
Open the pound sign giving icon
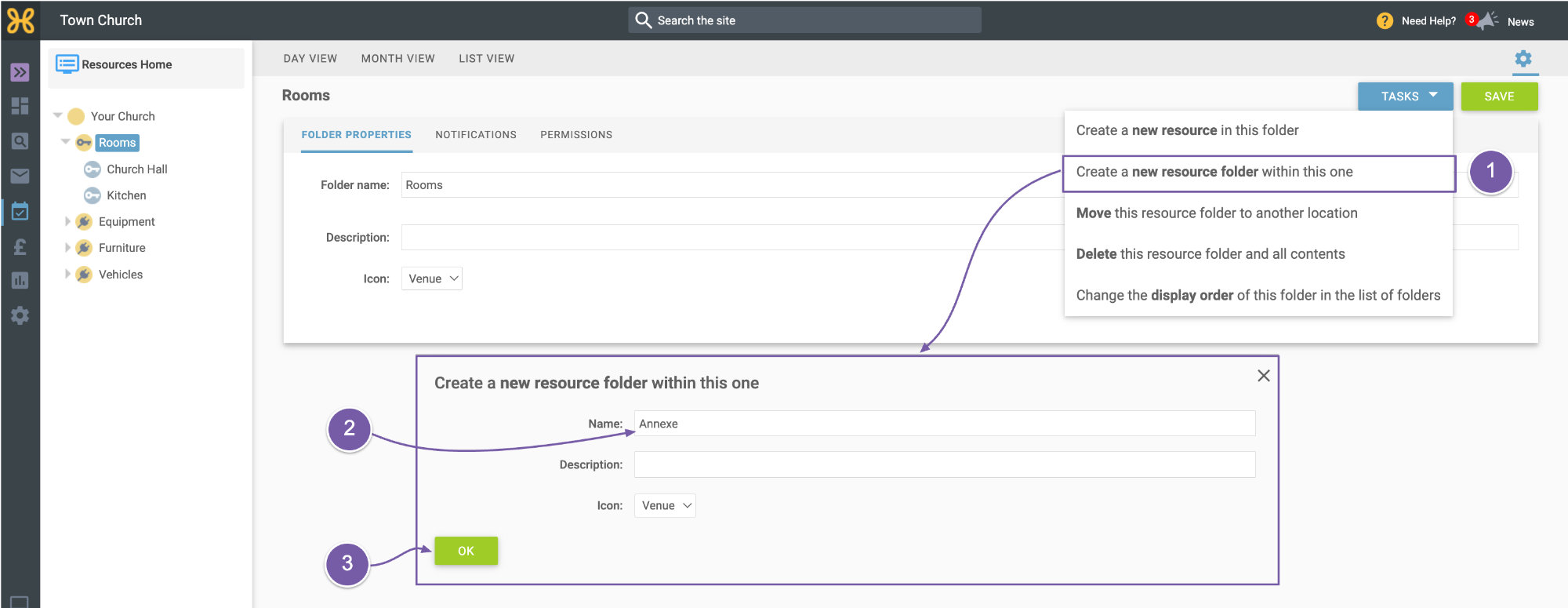pos(20,246)
